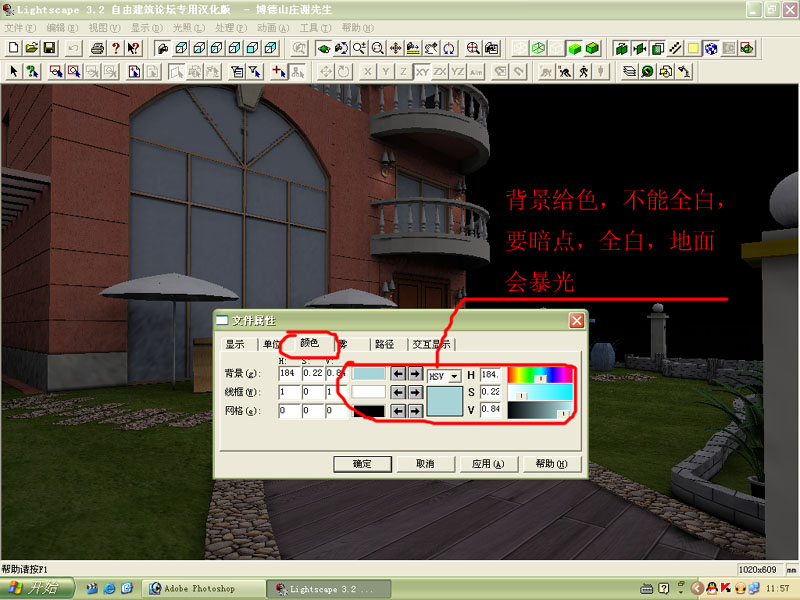
Task: Switch to the 路径 tab
Action: (x=384, y=344)
